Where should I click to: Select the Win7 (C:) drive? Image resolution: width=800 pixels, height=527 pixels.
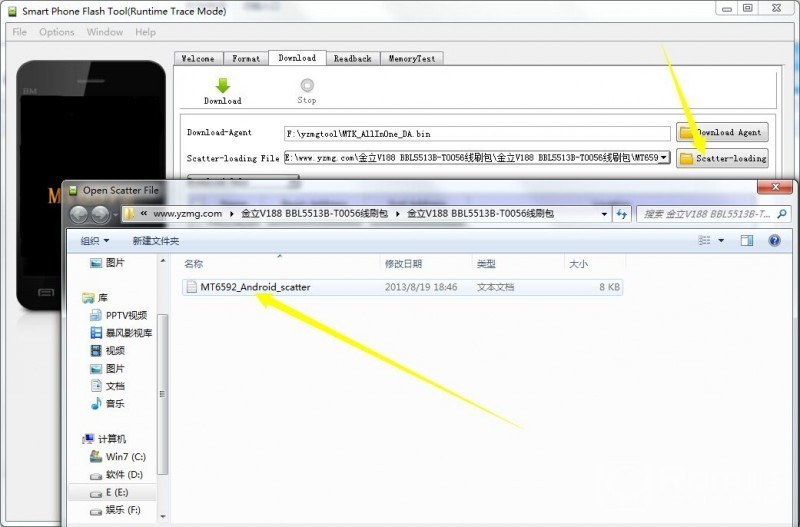click(x=118, y=457)
